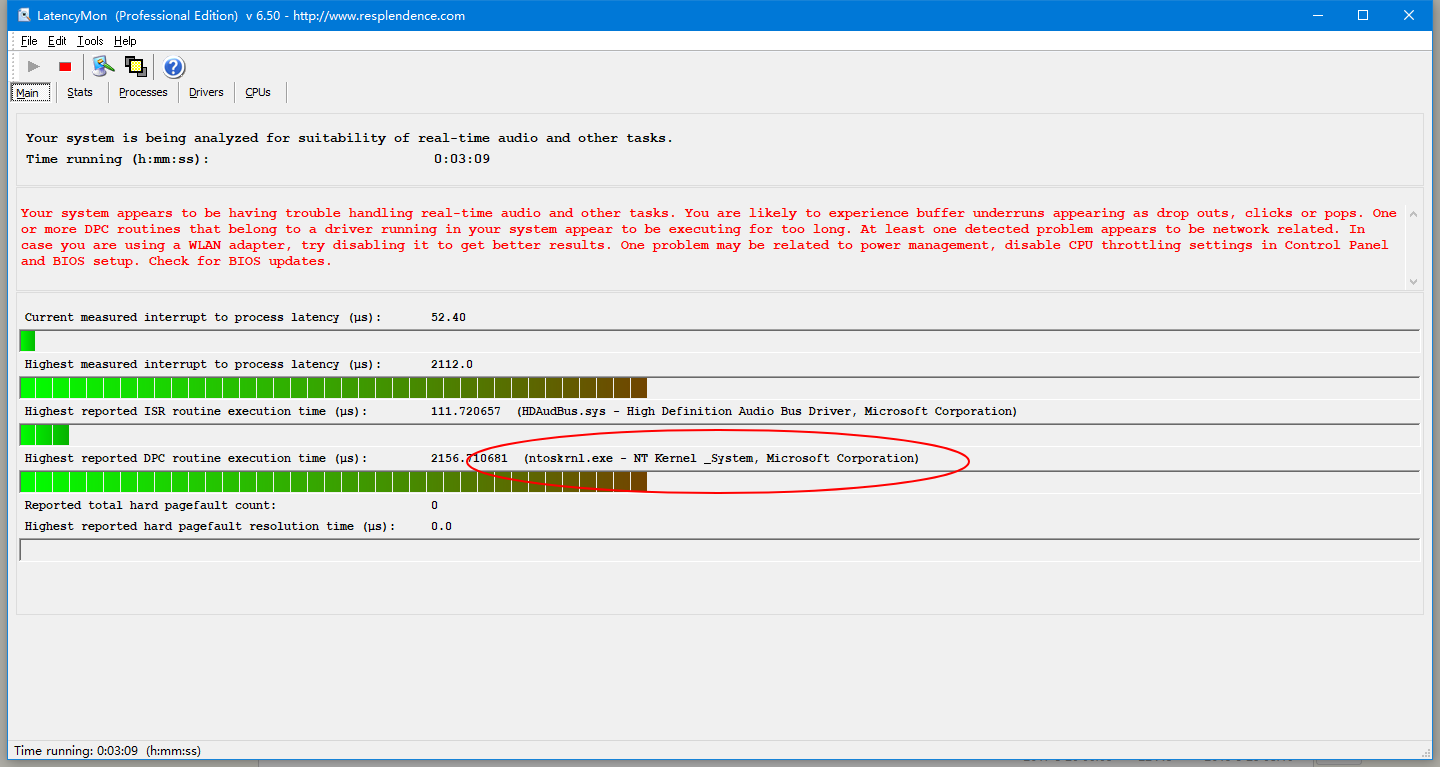Click the 52.40 current latency value
1440x767 pixels.
point(448,317)
